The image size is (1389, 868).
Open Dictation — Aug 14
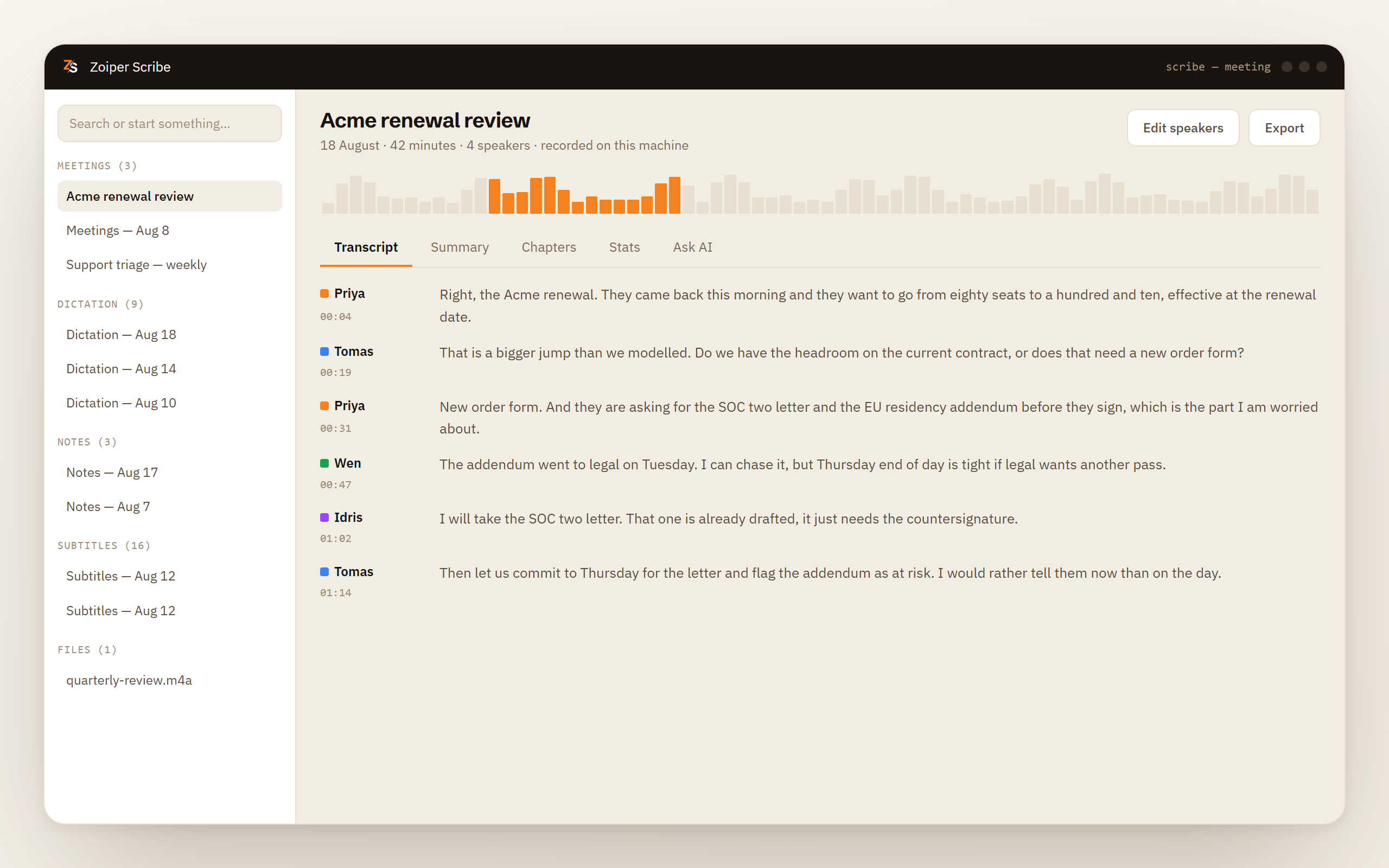[169, 368]
